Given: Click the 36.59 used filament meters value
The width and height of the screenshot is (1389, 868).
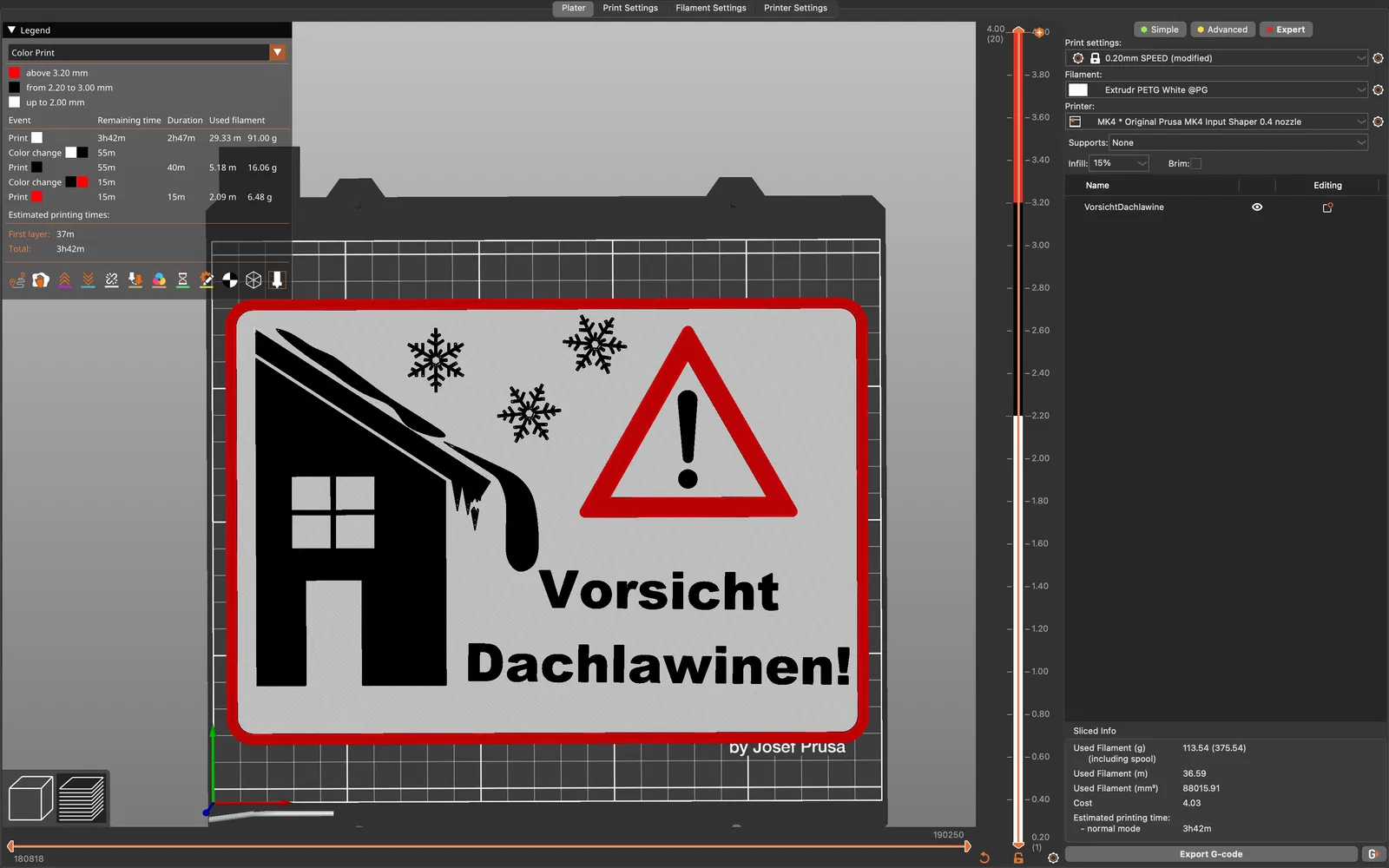Looking at the screenshot, I should [1194, 773].
